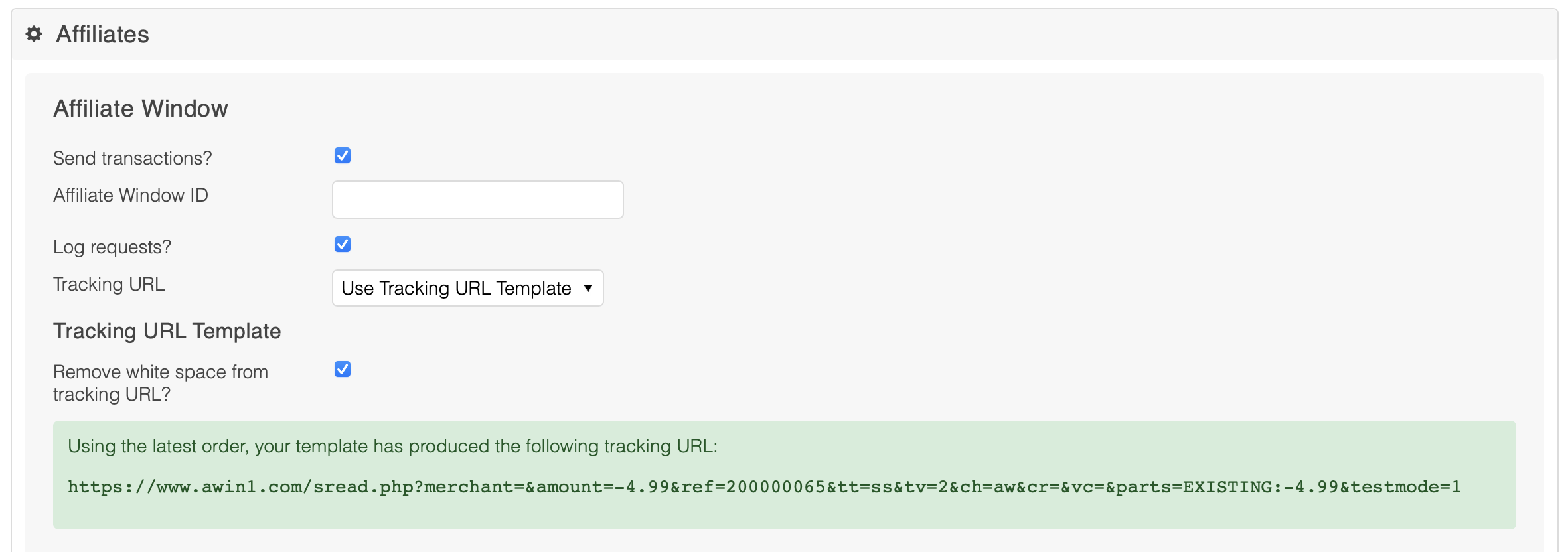Viewport: 1568px width, 552px height.
Task: Click the Affiliate Window ID label
Action: (131, 195)
